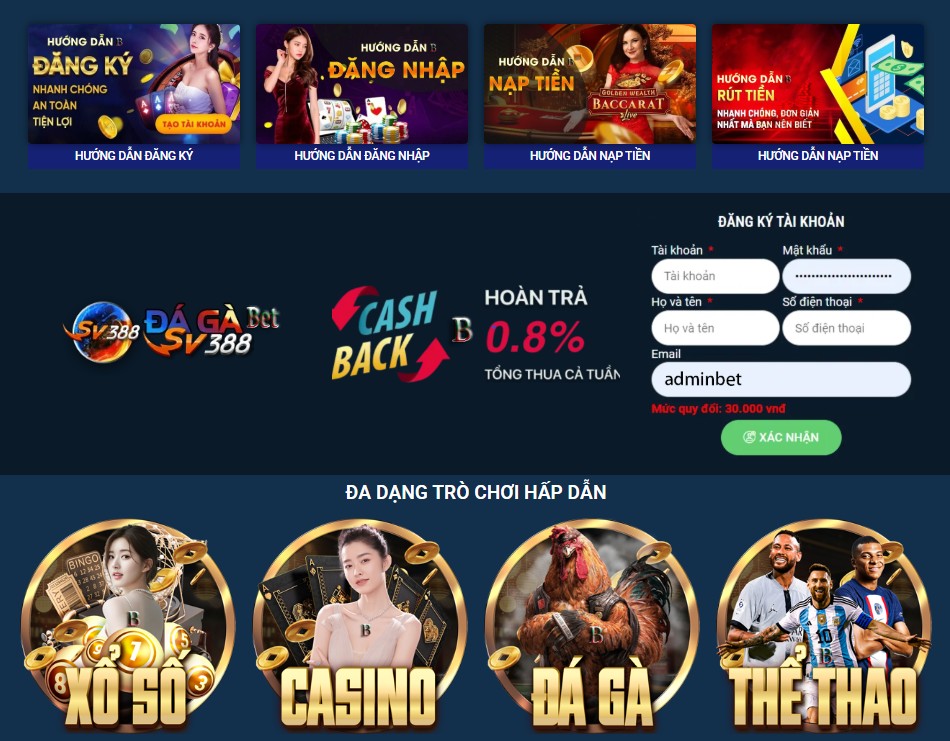Click the green Xác Nhận button

[781, 437]
